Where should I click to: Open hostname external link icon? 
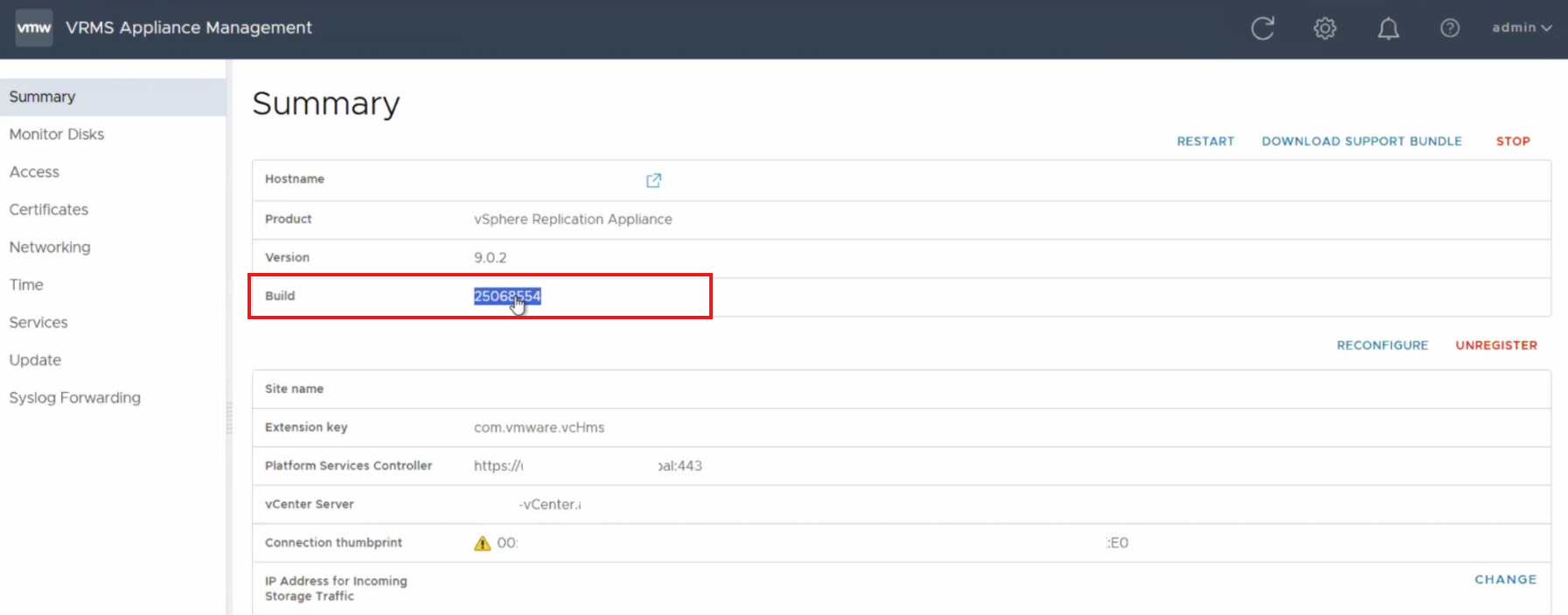pos(653,180)
